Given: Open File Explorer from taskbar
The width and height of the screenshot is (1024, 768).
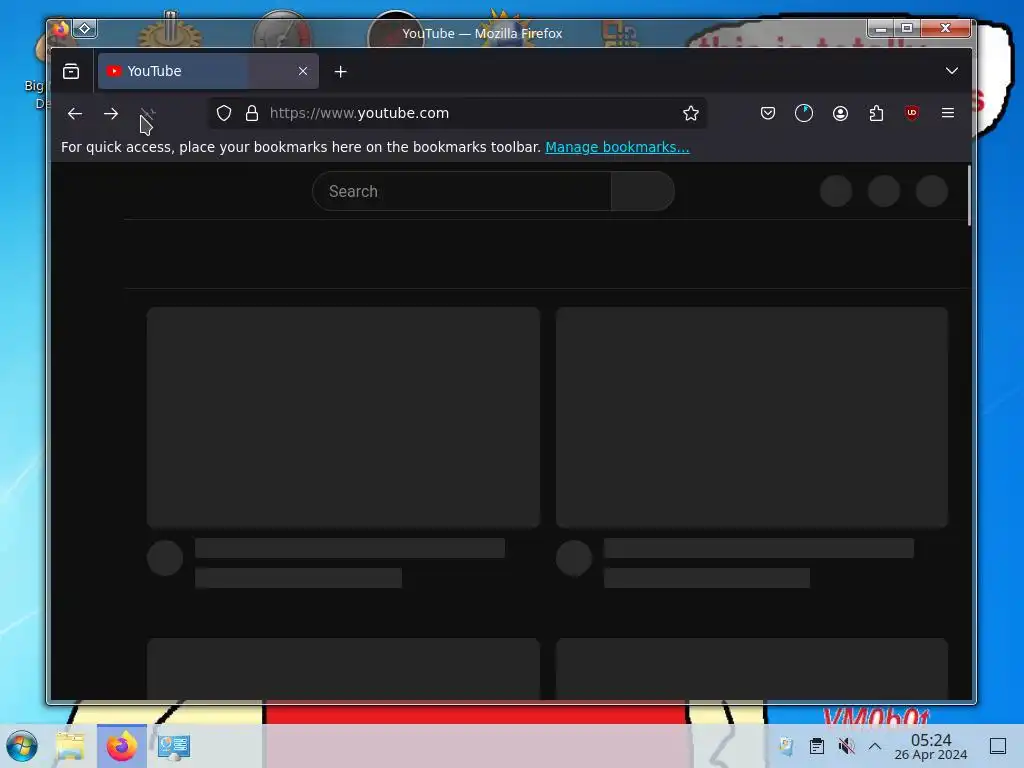Looking at the screenshot, I should point(71,746).
